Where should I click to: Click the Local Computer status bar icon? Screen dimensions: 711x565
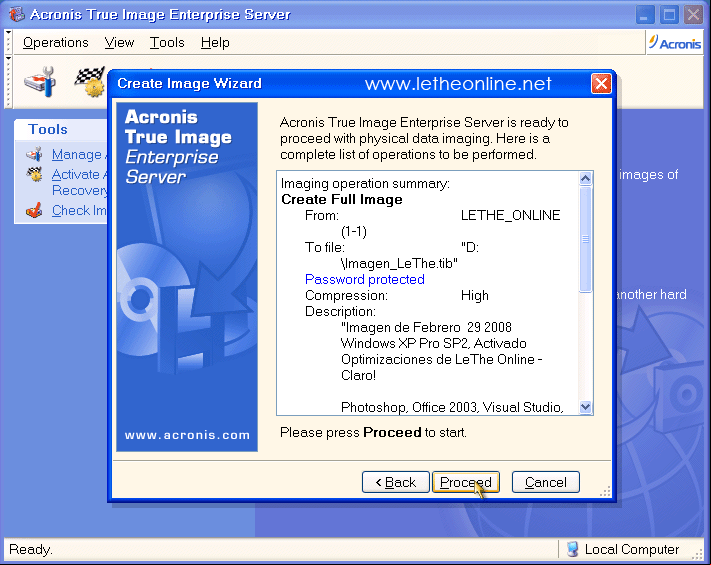(x=573, y=549)
